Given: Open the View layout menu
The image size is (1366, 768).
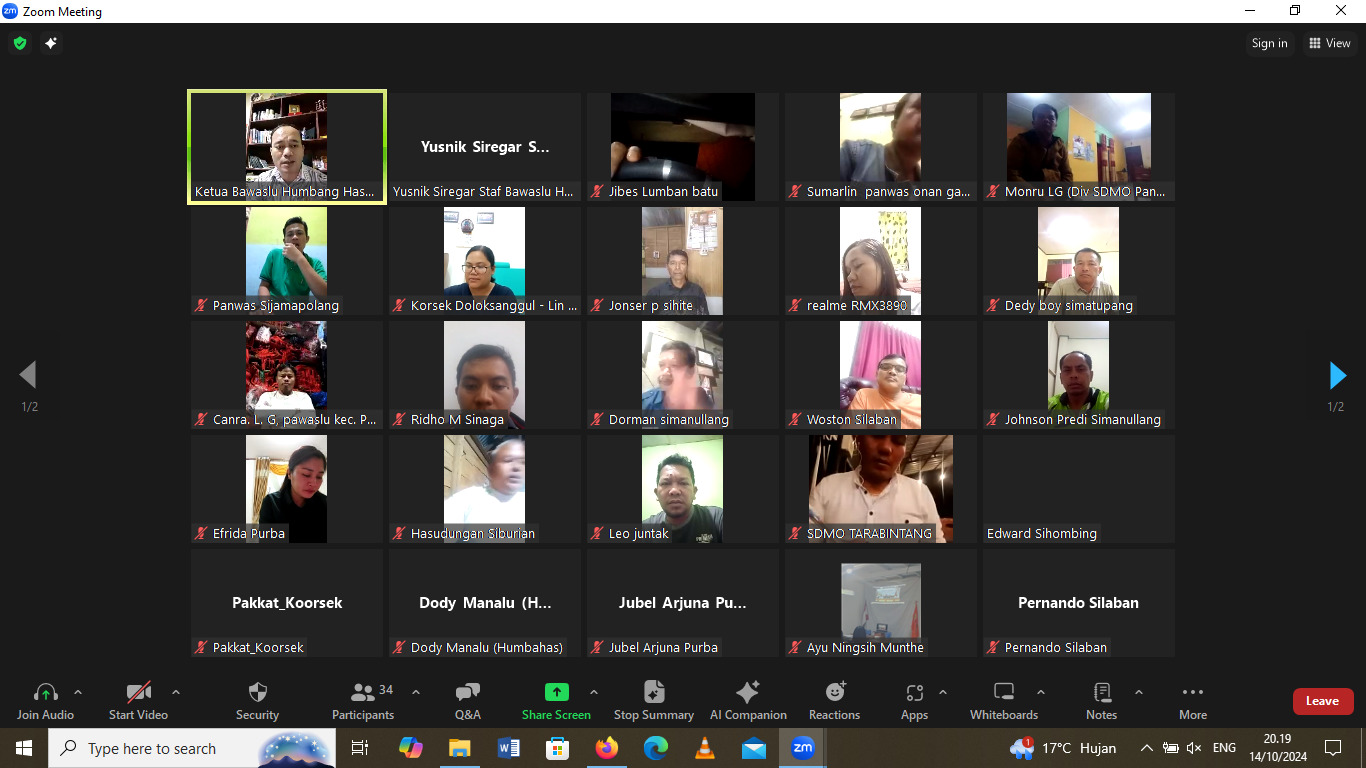Looking at the screenshot, I should 1329,43.
